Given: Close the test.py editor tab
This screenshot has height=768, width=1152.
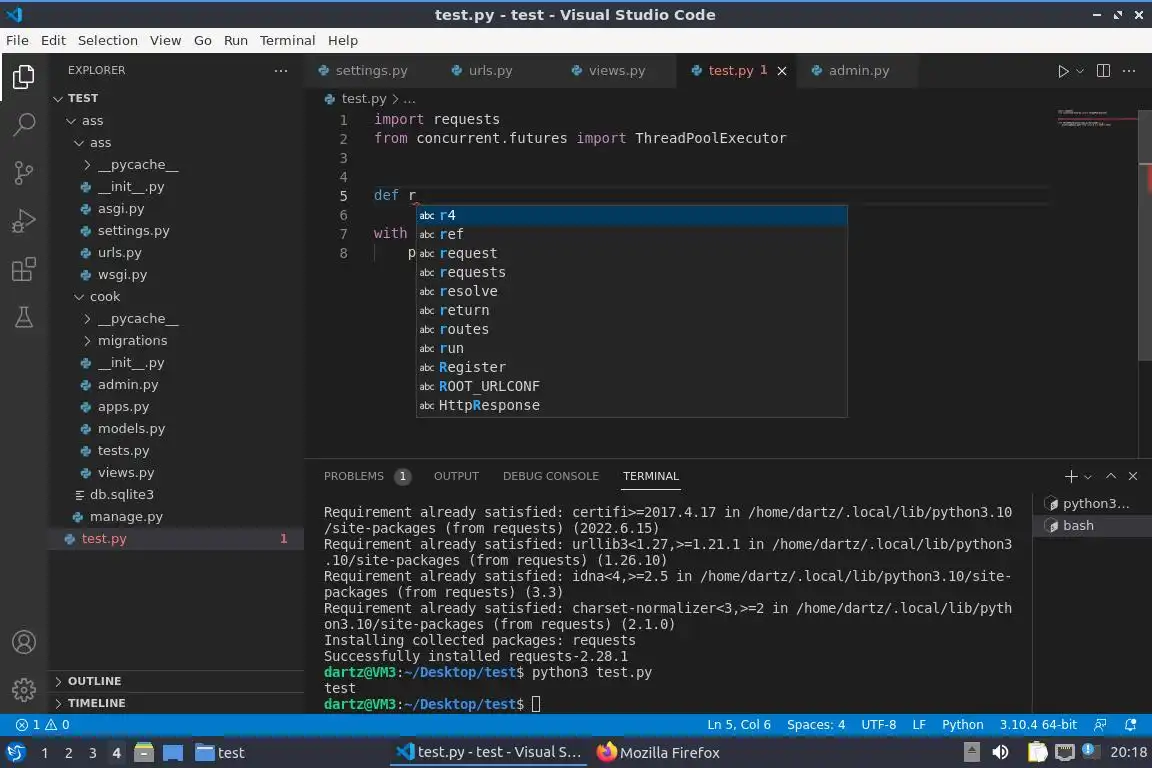Looking at the screenshot, I should [x=782, y=71].
